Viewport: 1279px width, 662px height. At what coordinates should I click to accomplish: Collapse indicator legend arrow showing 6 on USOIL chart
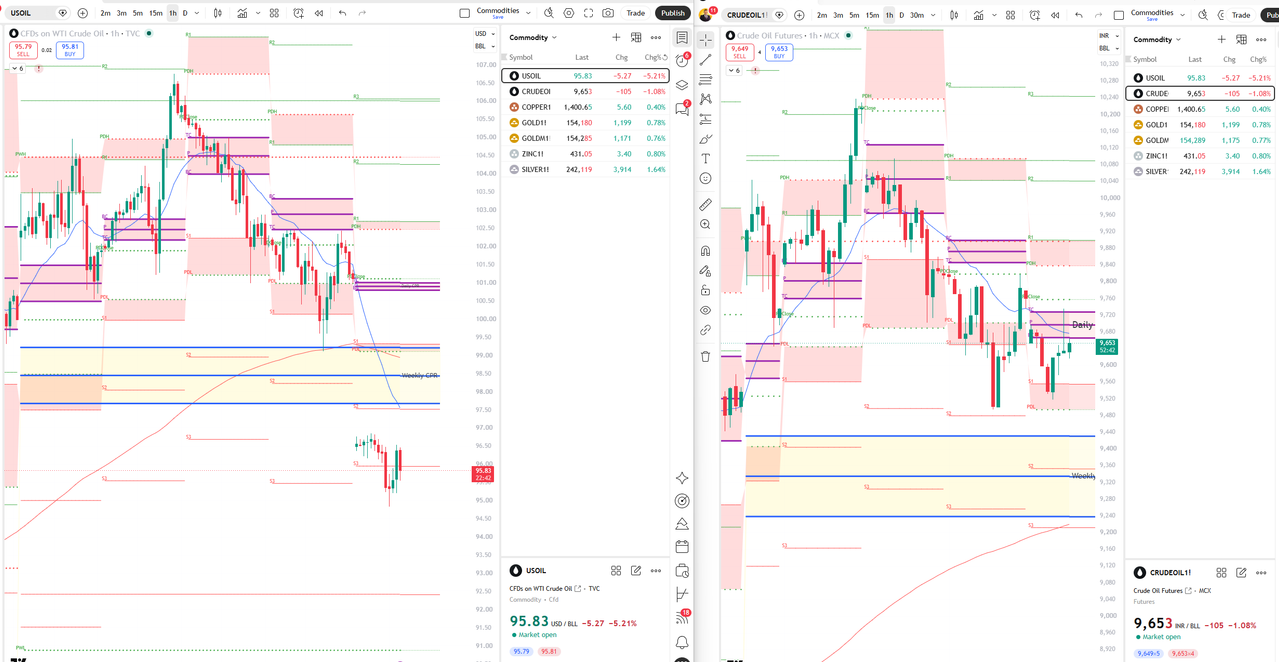click(17, 68)
